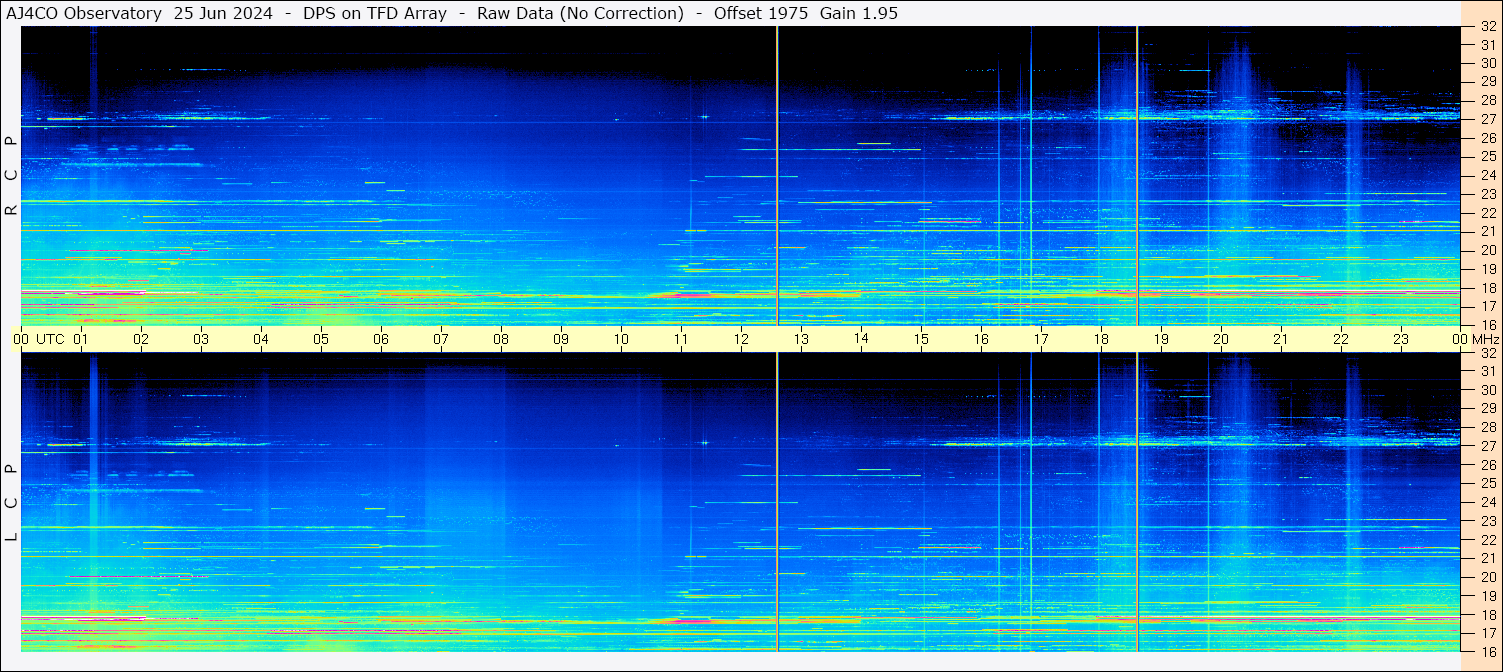Click hour 19 on the UTC time axis
Viewport: 1503px width, 672px height.
(1161, 339)
